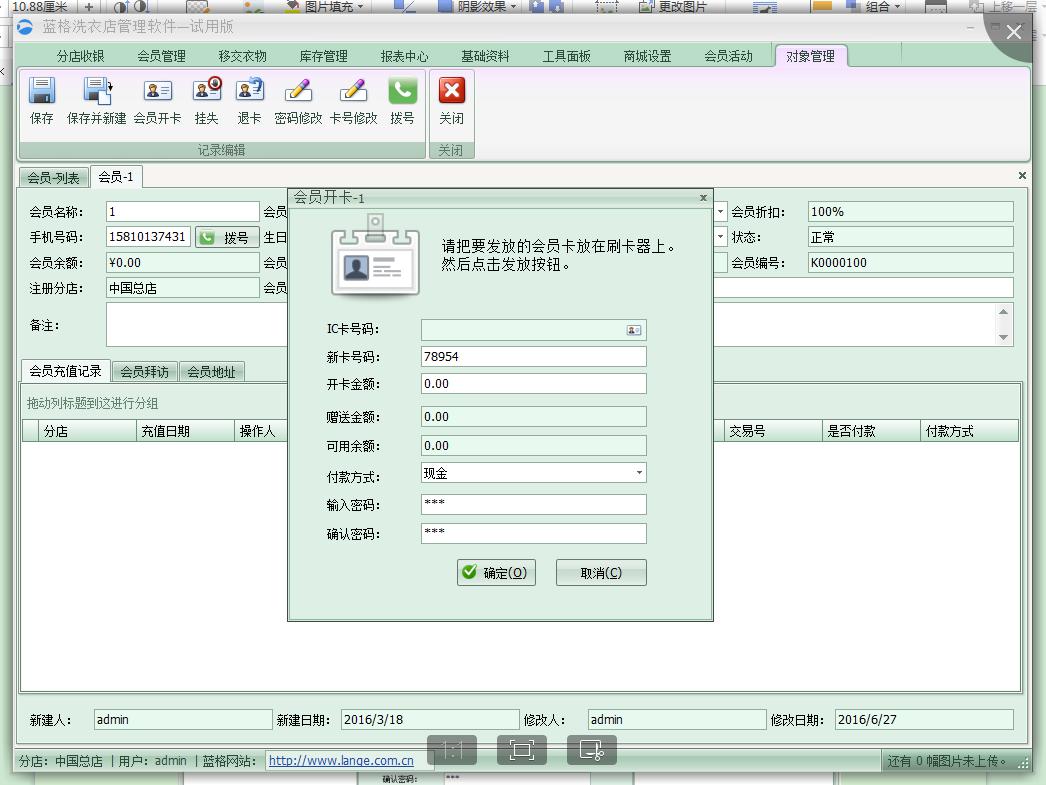This screenshot has width=1046, height=785.
Task: Open the 商城设置 menu tab
Action: [647, 56]
